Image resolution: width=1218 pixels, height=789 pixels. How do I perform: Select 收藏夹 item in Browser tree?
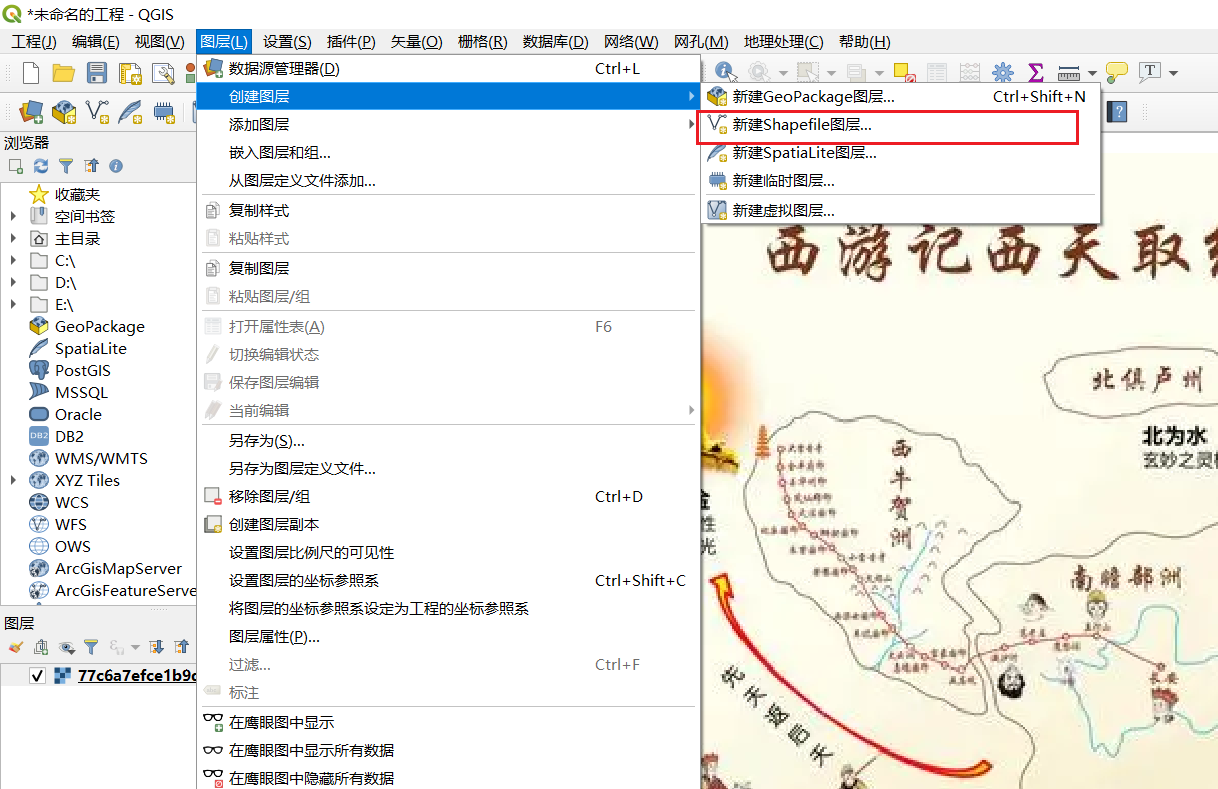point(78,194)
